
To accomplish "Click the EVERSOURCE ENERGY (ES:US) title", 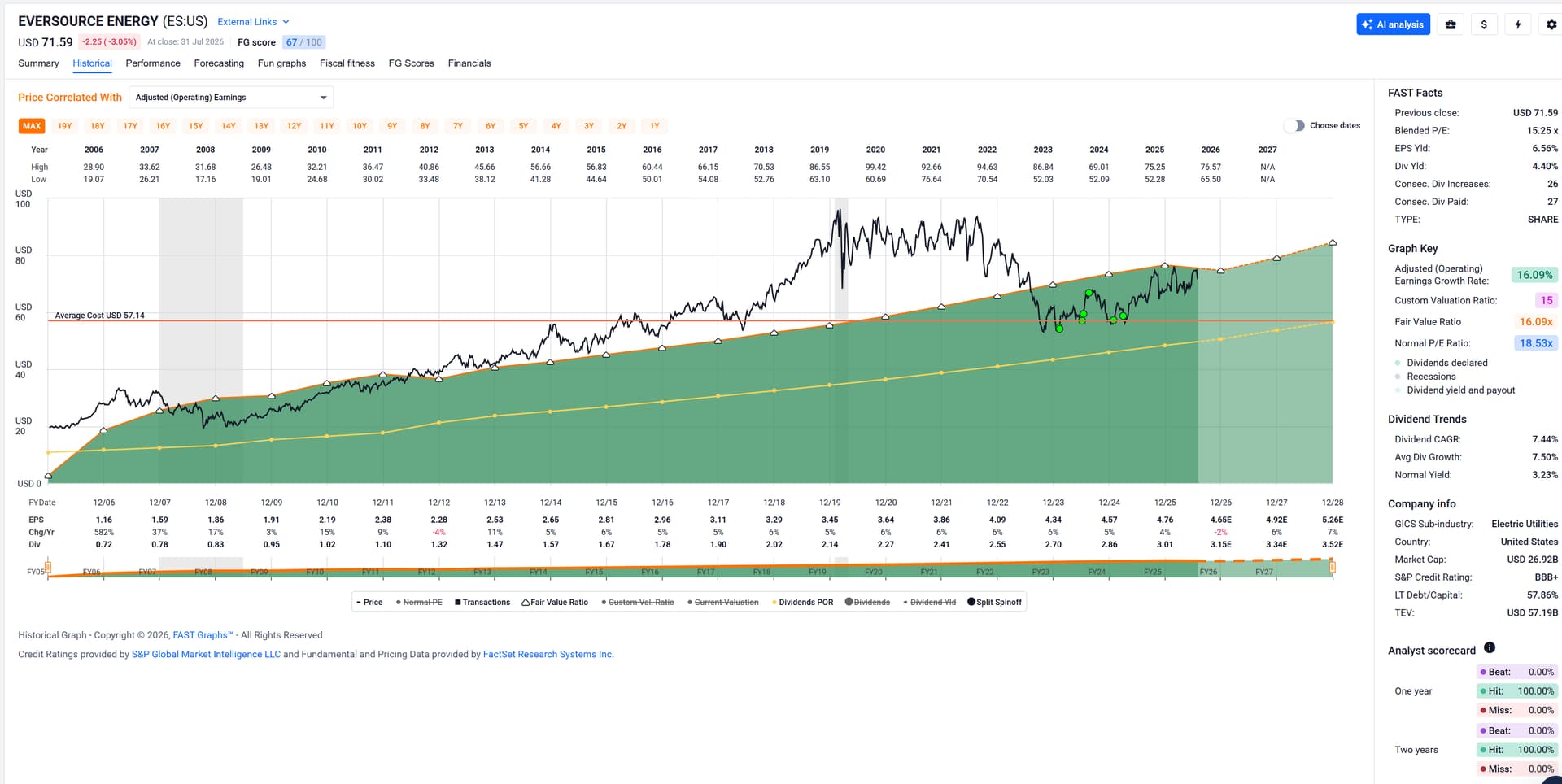I will coord(113,21).
